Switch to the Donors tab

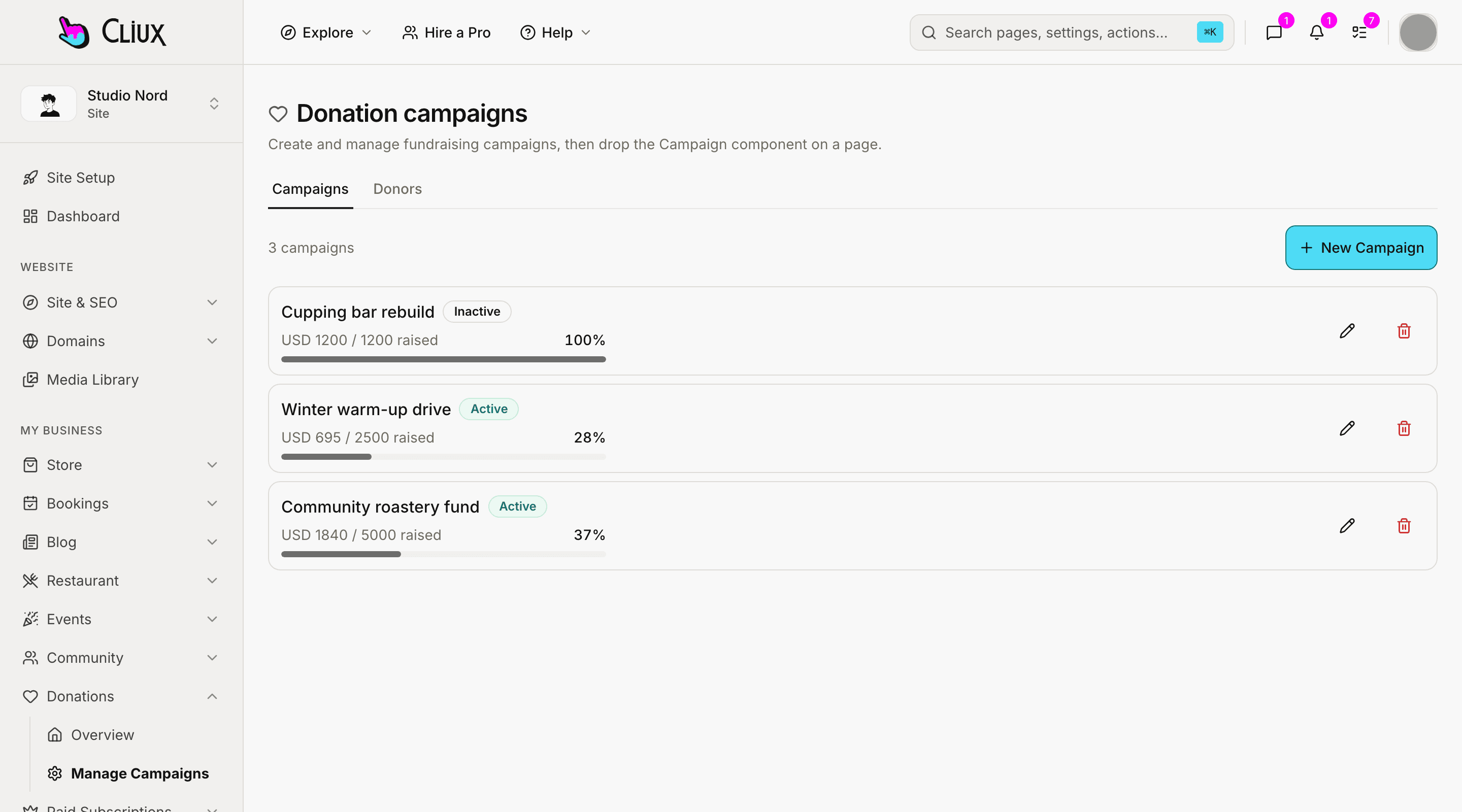tap(397, 189)
